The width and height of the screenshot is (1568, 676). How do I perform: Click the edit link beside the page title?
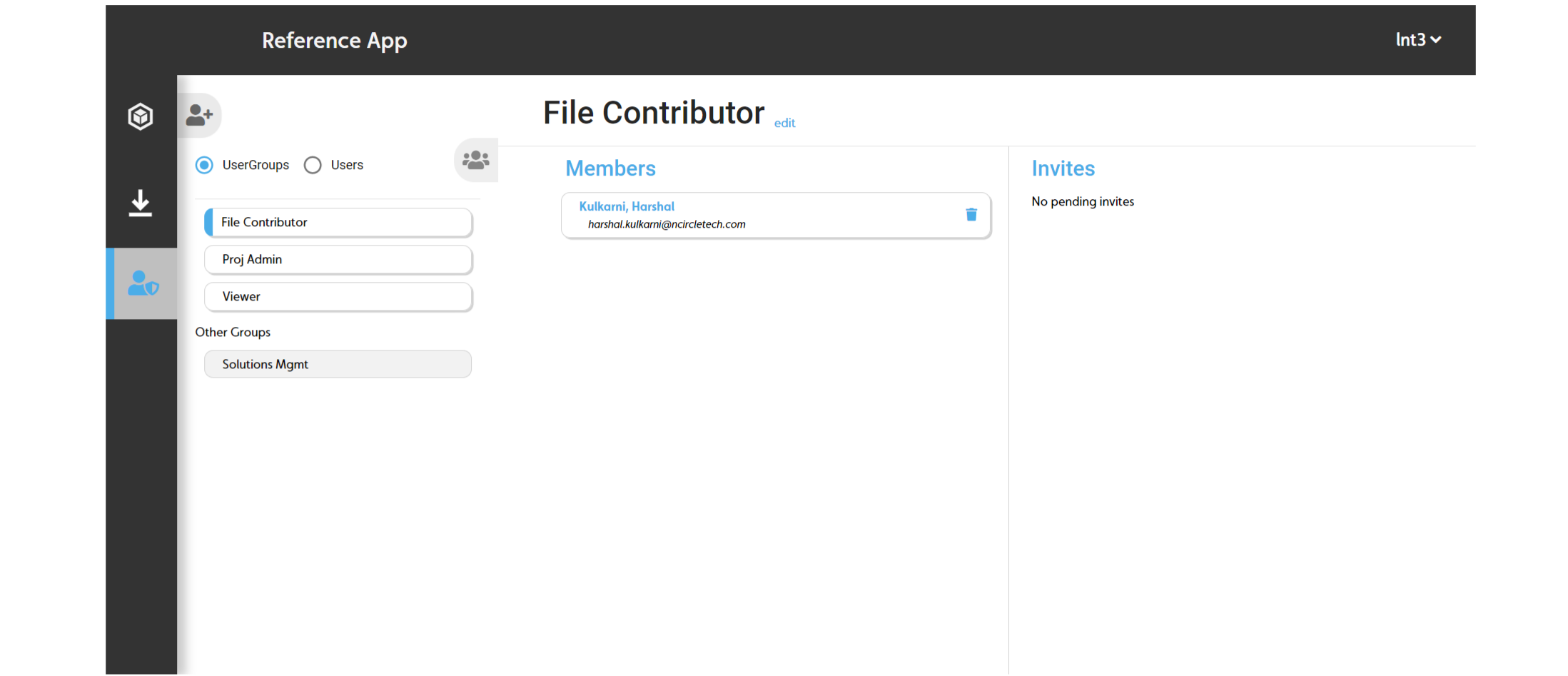pos(784,123)
